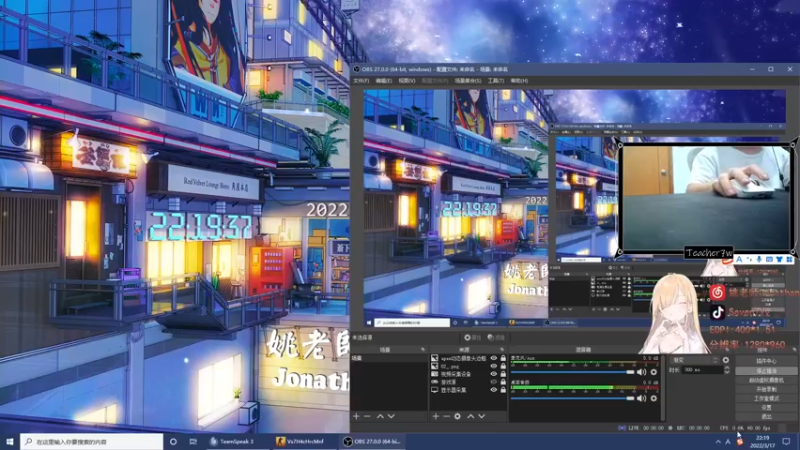Image resolution: width=800 pixels, height=450 pixels.
Task: Click the taskbar search box
Action: click(x=92, y=441)
